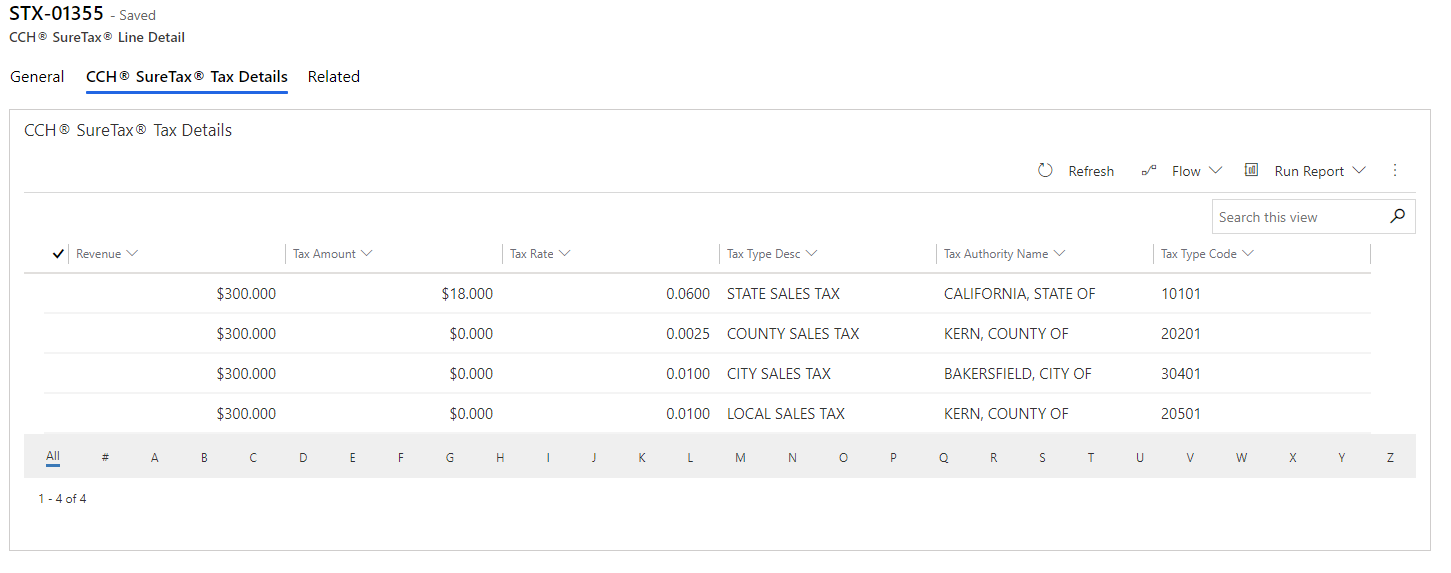Viewport: 1451px width, 573px height.
Task: Click the $300.000 revenue in state tax row
Action: [x=246, y=294]
